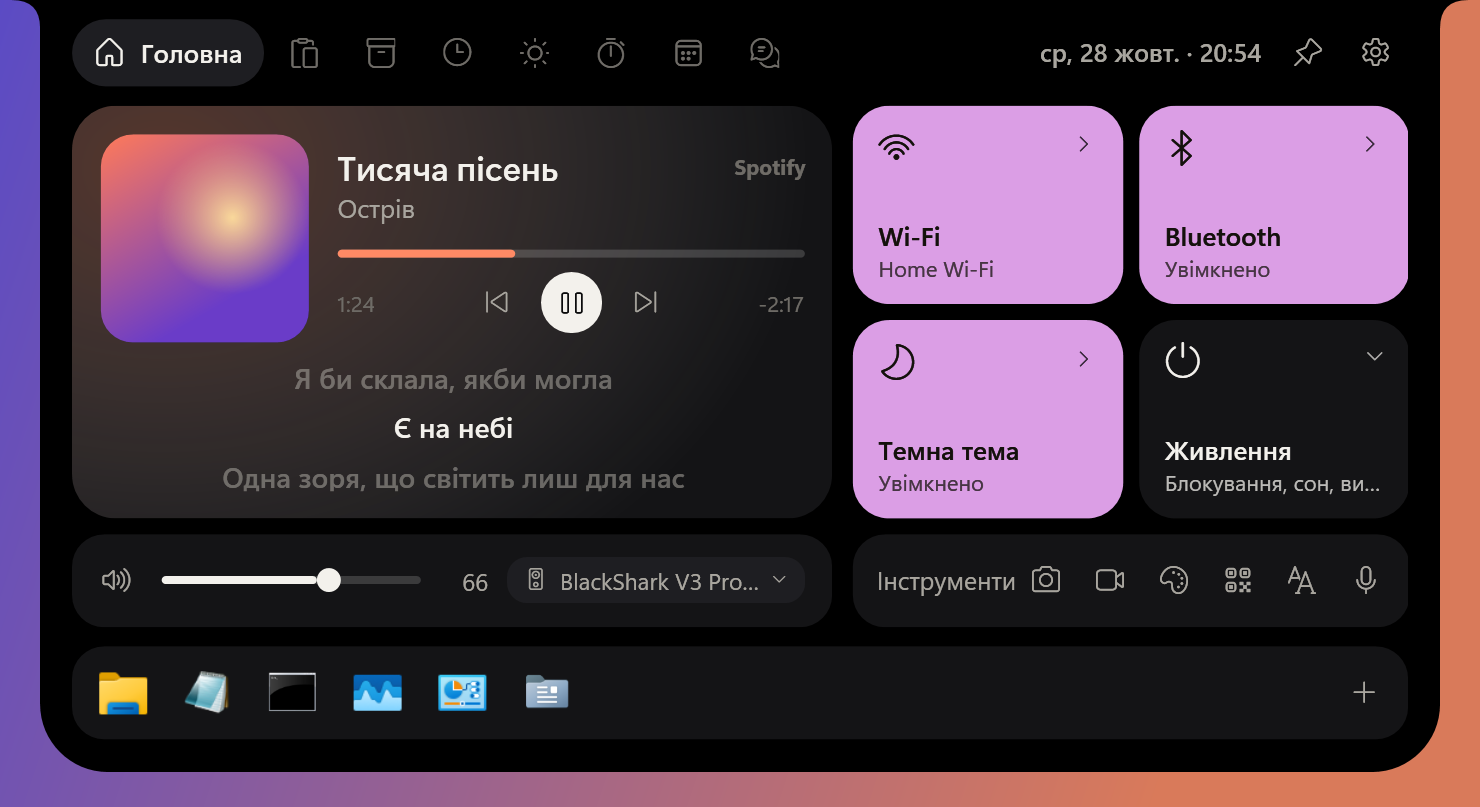Launch Notepad shortcut
The width and height of the screenshot is (1480, 807).
pos(207,692)
